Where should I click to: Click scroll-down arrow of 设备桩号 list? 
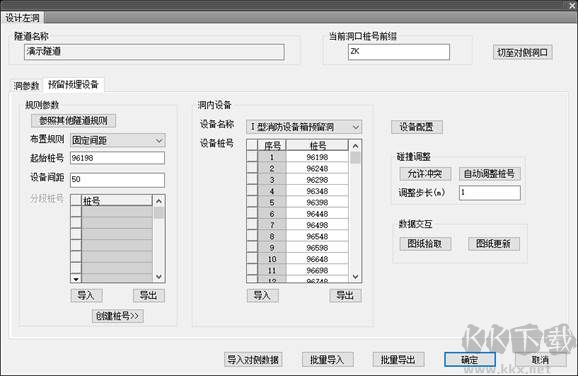point(355,276)
